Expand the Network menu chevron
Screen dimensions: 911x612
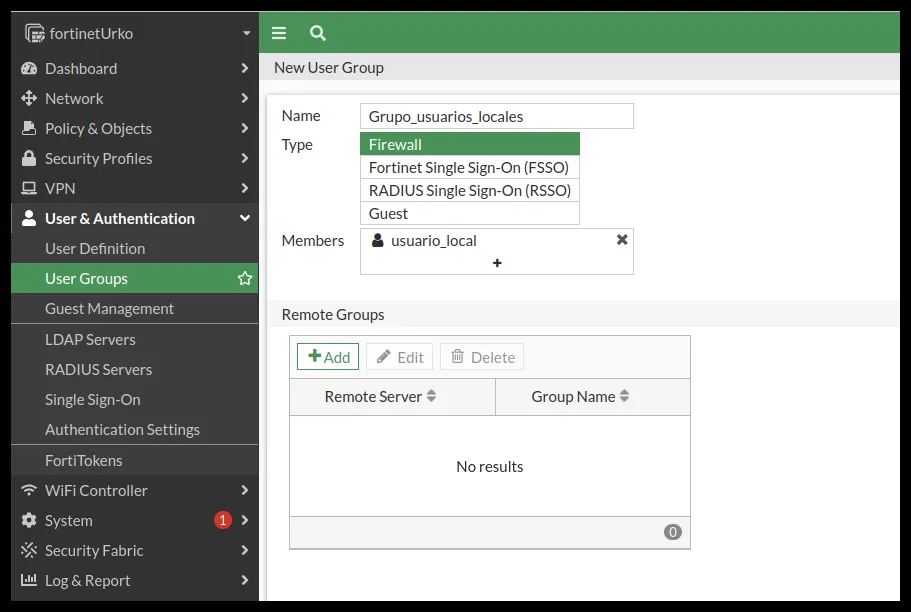(x=245, y=98)
